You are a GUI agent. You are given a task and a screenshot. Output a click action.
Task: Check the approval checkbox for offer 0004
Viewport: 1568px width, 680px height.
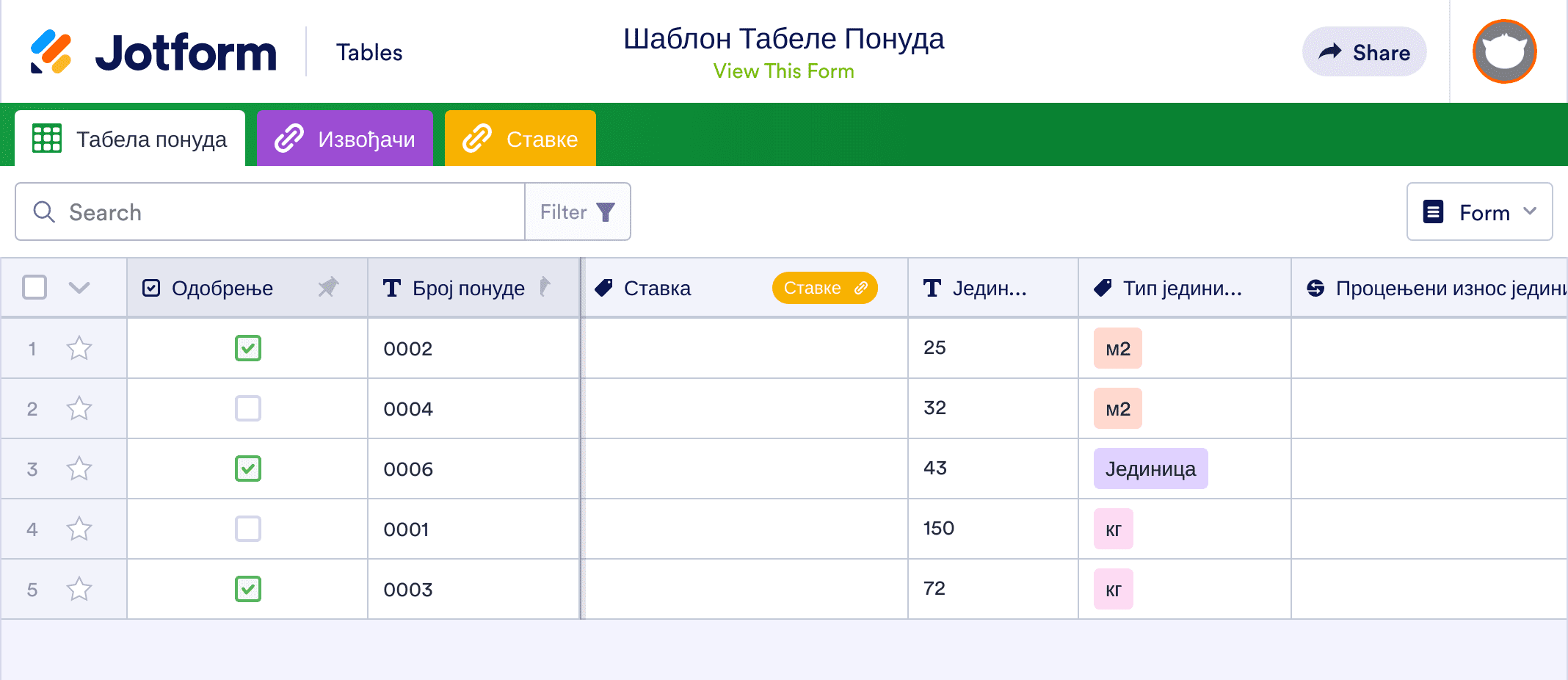pos(247,408)
